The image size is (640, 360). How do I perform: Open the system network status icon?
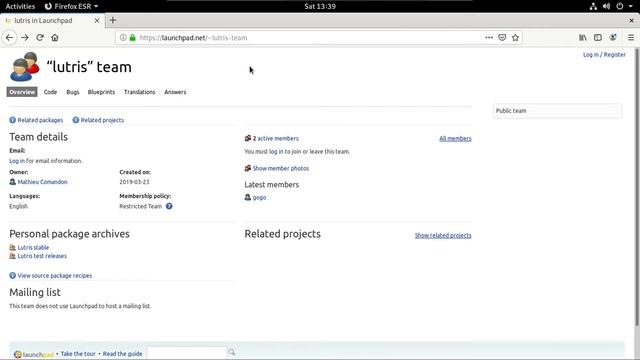[x=593, y=6]
